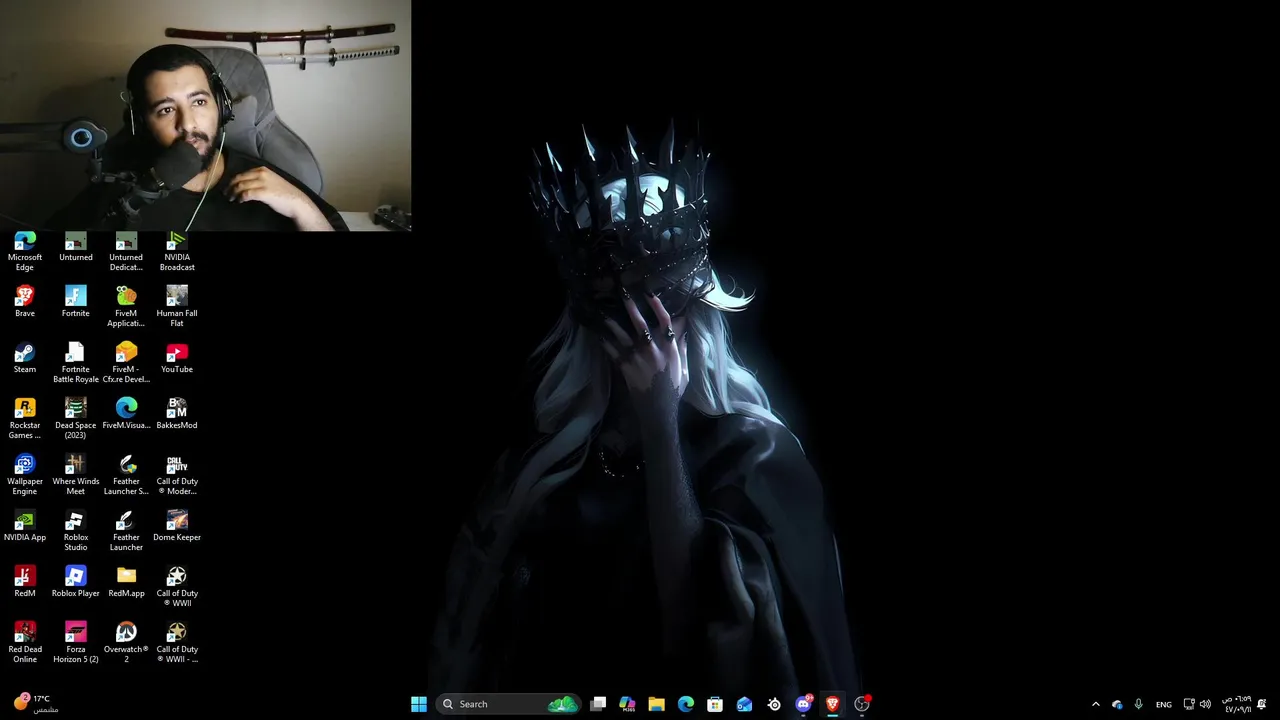Viewport: 1280px width, 720px height.
Task: Open the notifications bell icon
Action: [x=1262, y=704]
